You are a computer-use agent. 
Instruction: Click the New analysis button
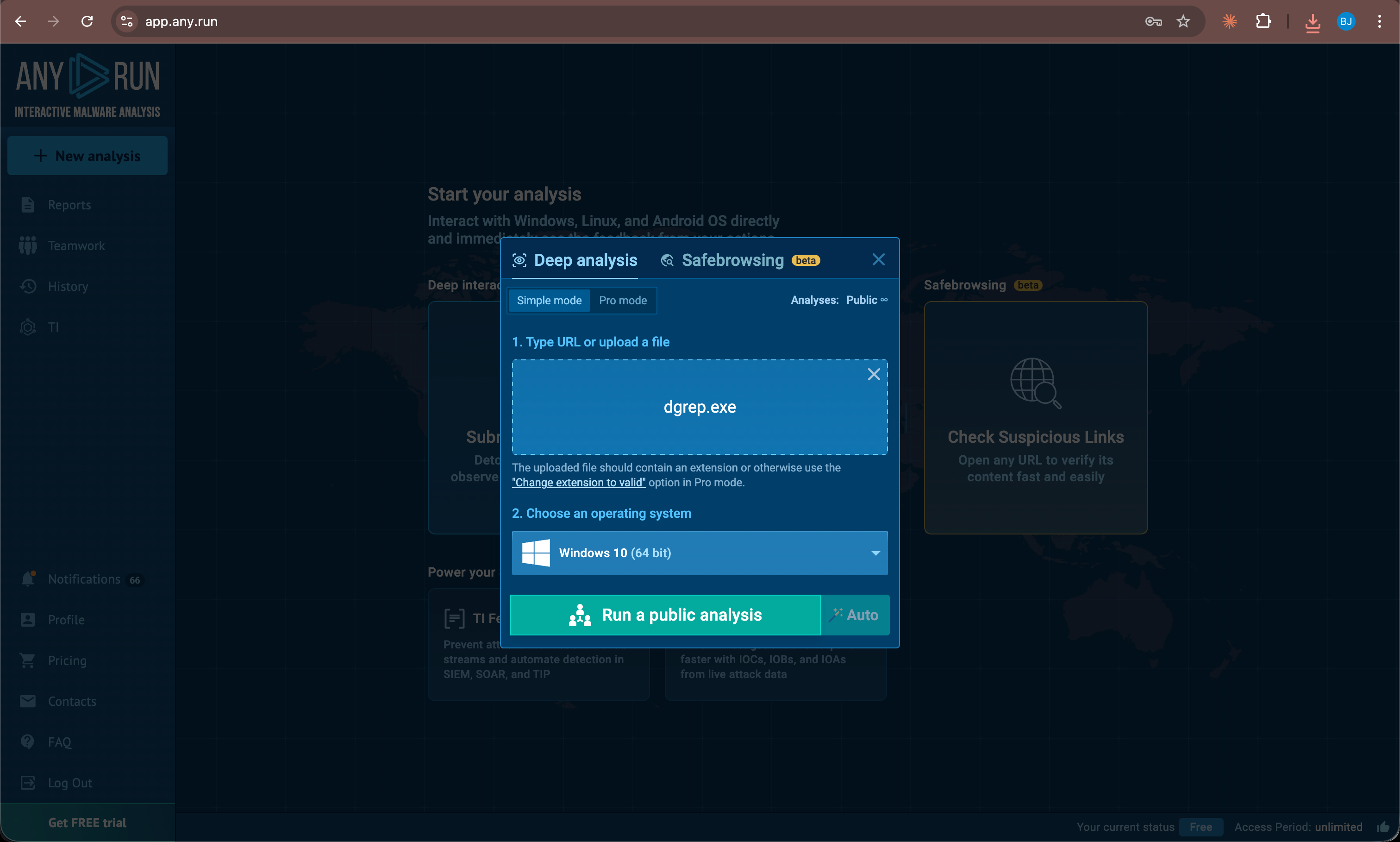[x=87, y=156]
